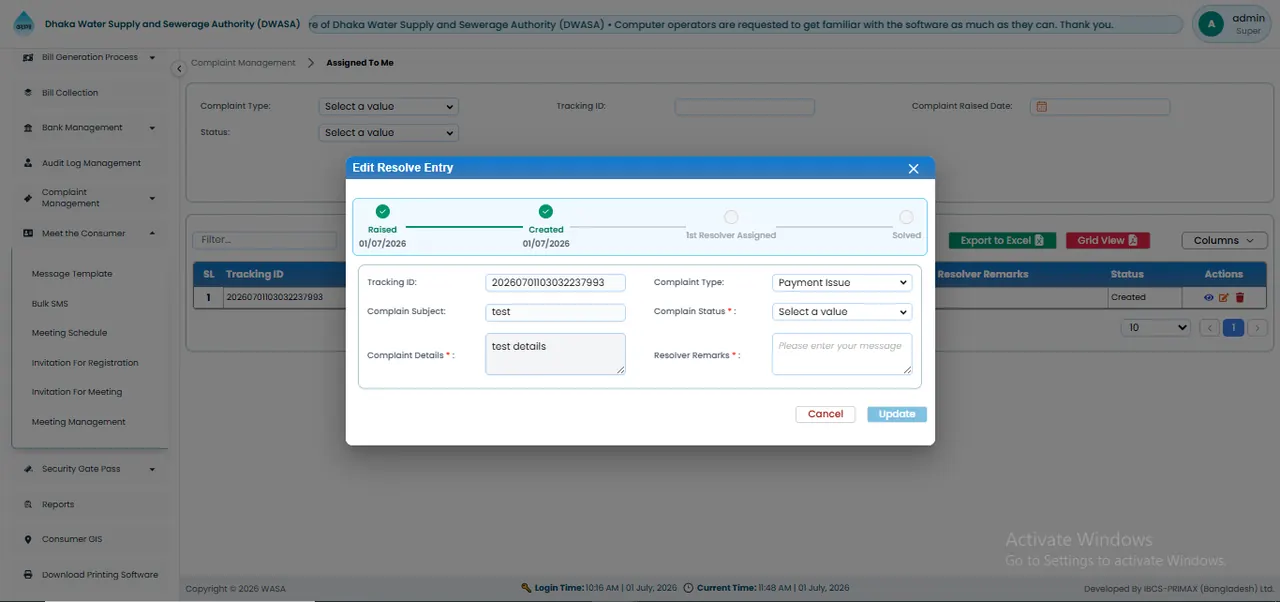Open Message Template in the sidebar

pos(72,274)
